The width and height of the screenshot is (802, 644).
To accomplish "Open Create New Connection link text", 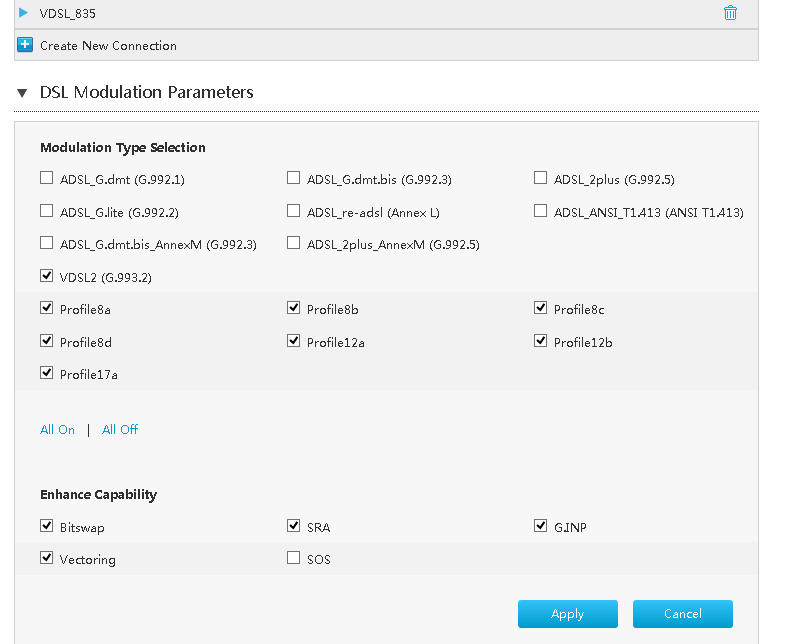I will pyautogui.click(x=108, y=46).
